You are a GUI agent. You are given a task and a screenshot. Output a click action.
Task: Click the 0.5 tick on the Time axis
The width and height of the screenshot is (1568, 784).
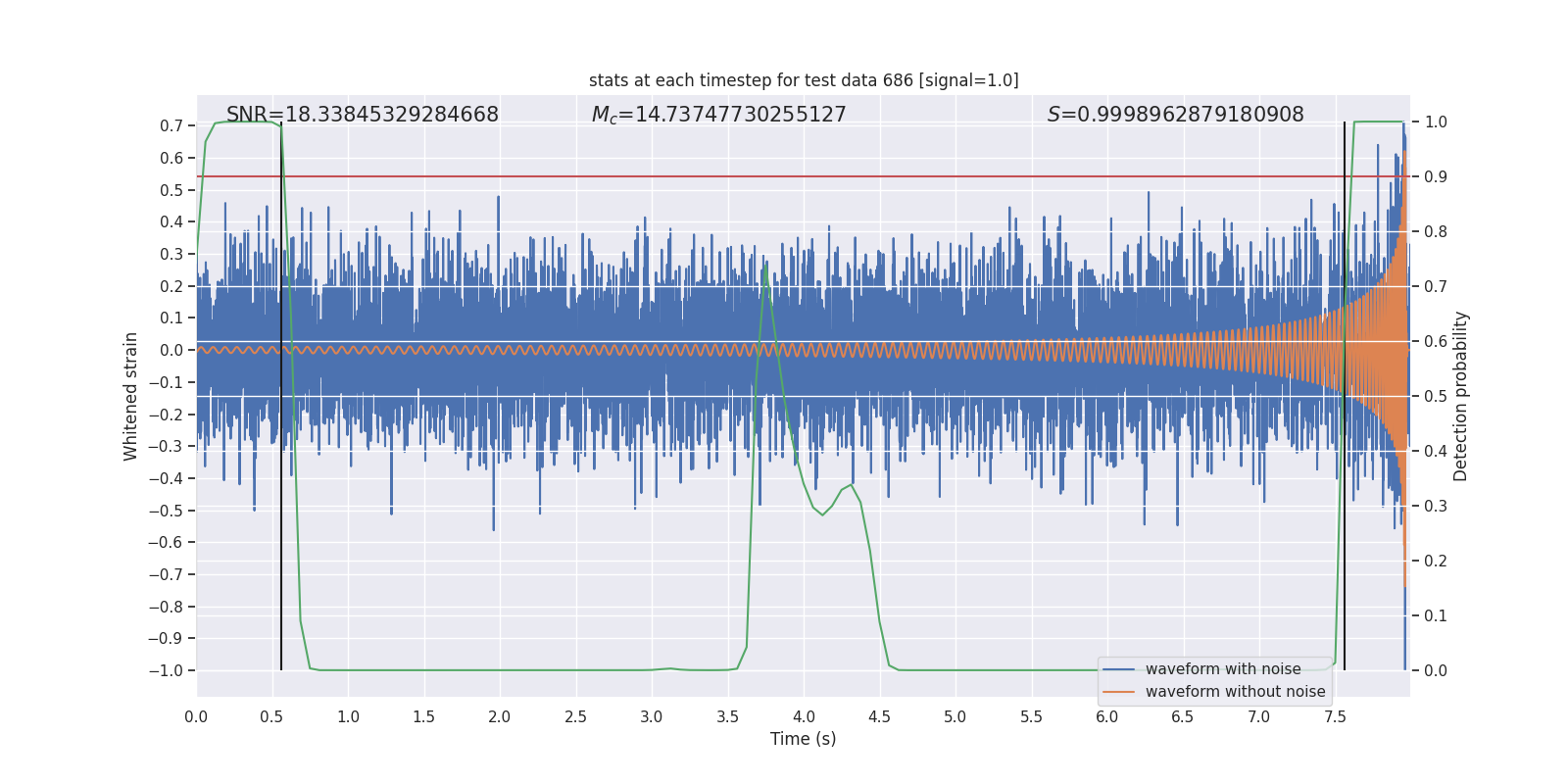[272, 716]
